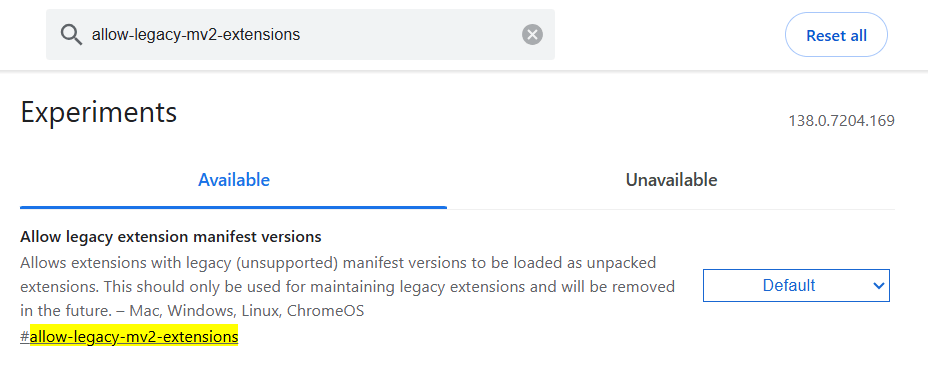
Task: Focus the search flags text field
Action: click(301, 35)
